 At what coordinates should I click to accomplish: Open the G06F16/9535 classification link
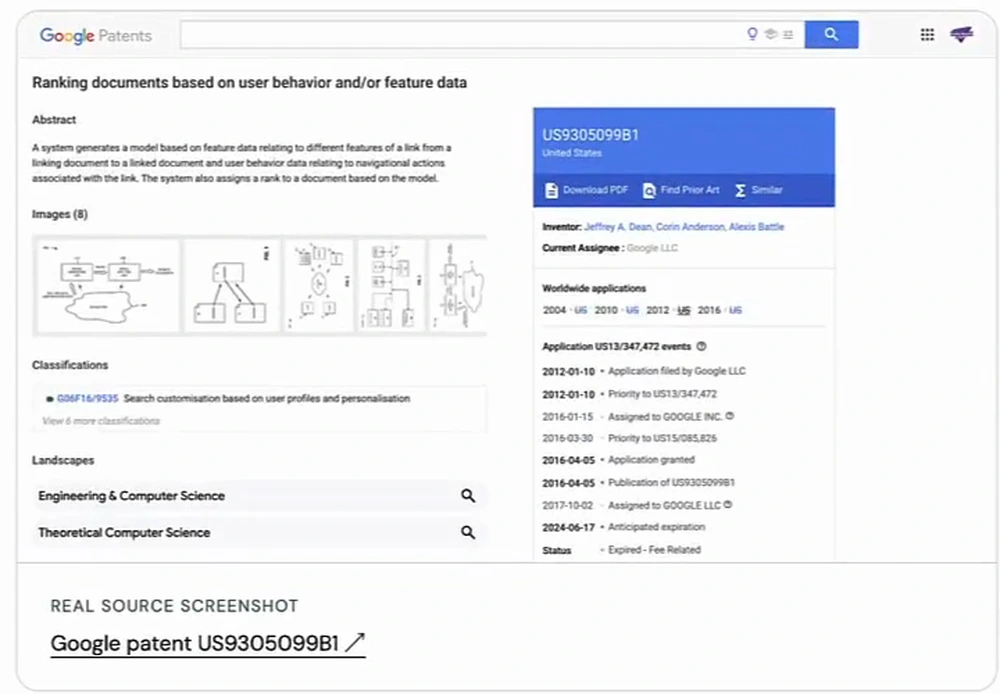[87, 398]
